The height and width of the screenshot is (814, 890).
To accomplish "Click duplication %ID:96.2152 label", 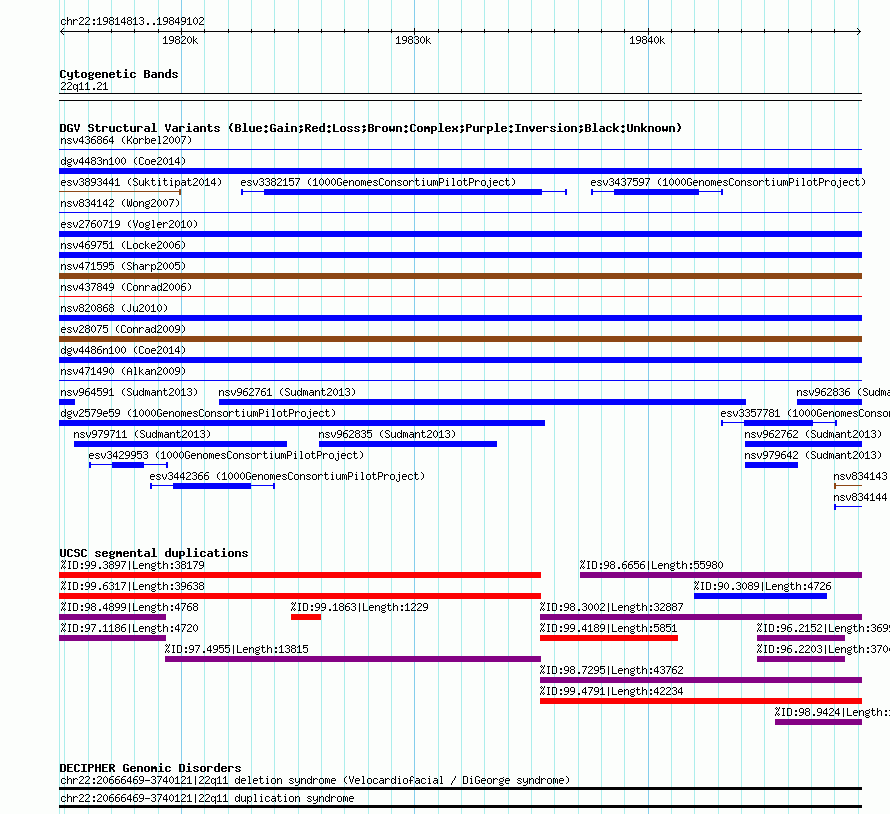I will pos(823,628).
